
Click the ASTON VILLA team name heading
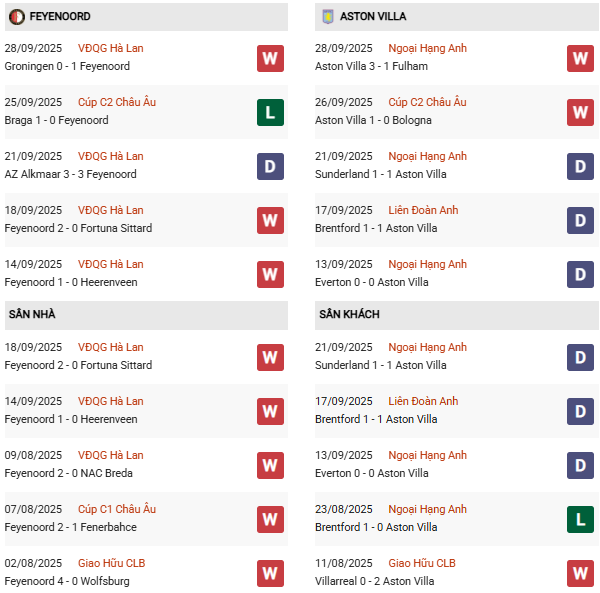coord(373,17)
